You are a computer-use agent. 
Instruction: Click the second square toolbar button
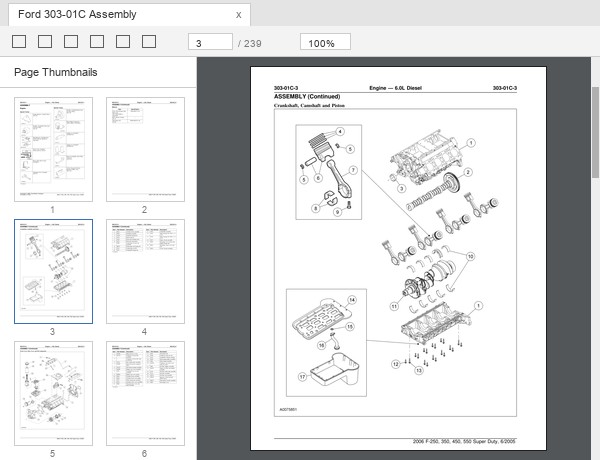[45, 42]
